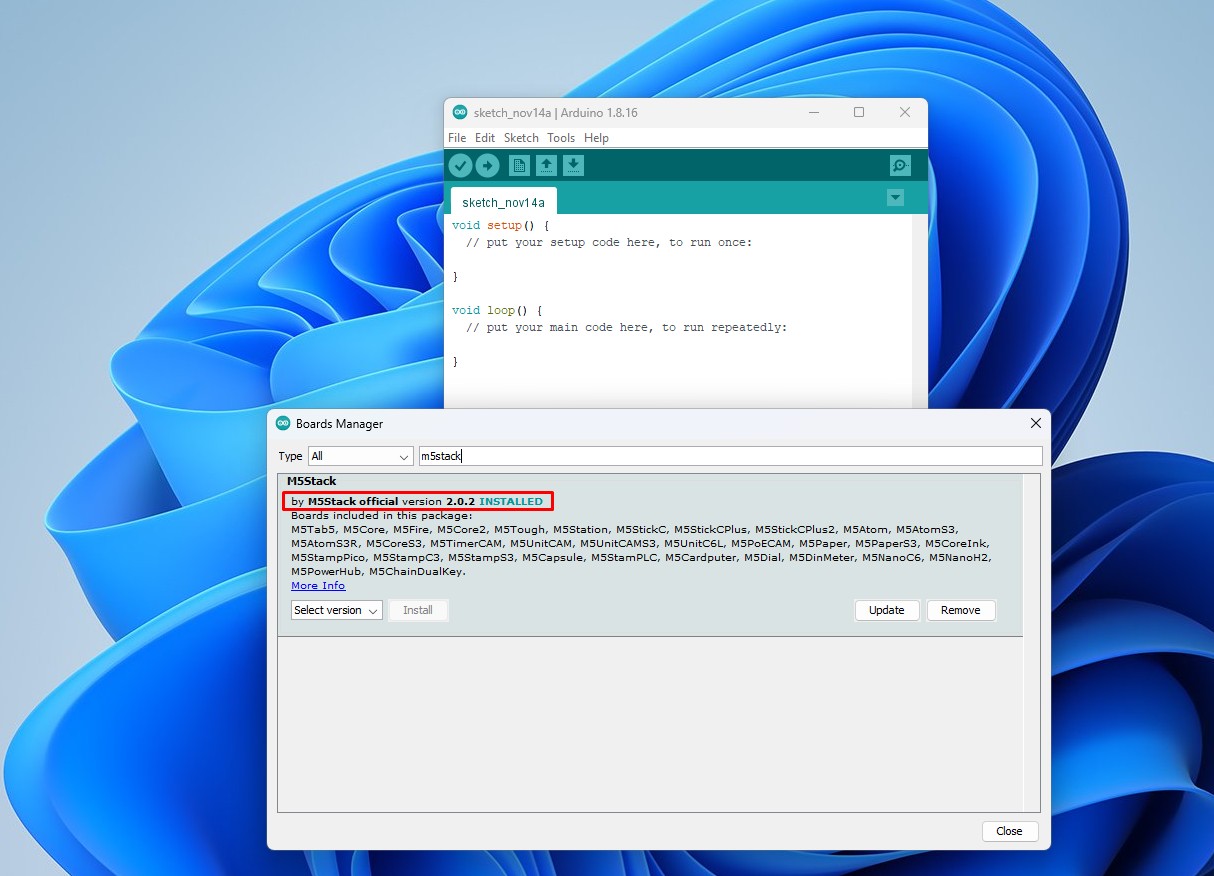Open the File menu
The height and width of the screenshot is (876, 1214).
tap(457, 138)
